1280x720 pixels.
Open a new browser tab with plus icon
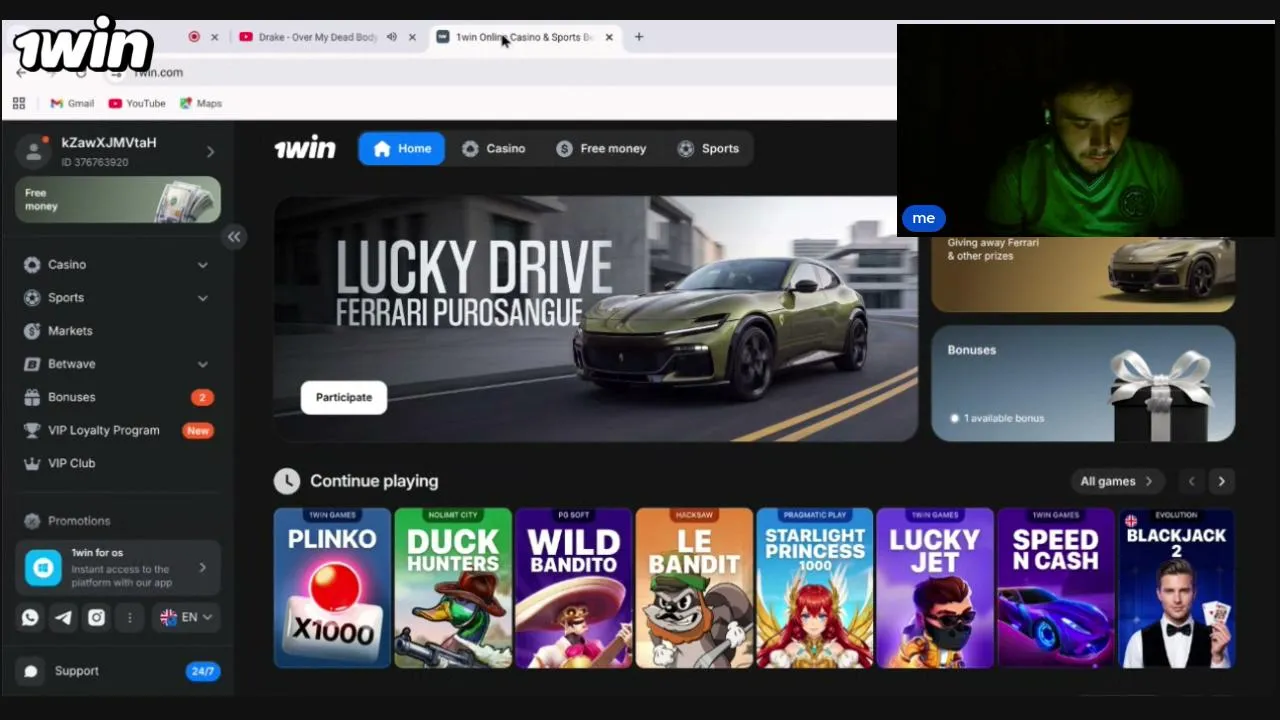point(639,37)
